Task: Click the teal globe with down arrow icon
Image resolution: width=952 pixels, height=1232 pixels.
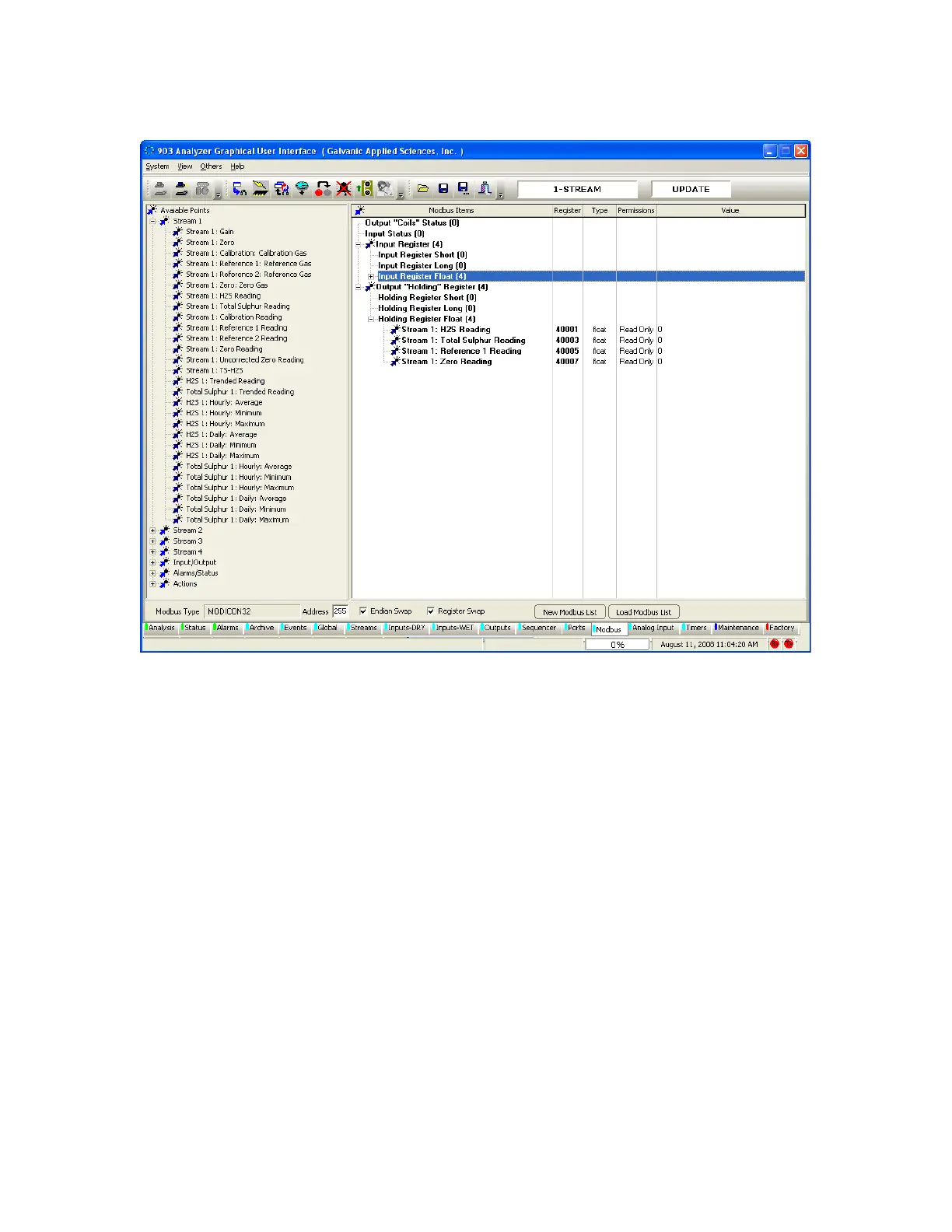Action: [303, 188]
